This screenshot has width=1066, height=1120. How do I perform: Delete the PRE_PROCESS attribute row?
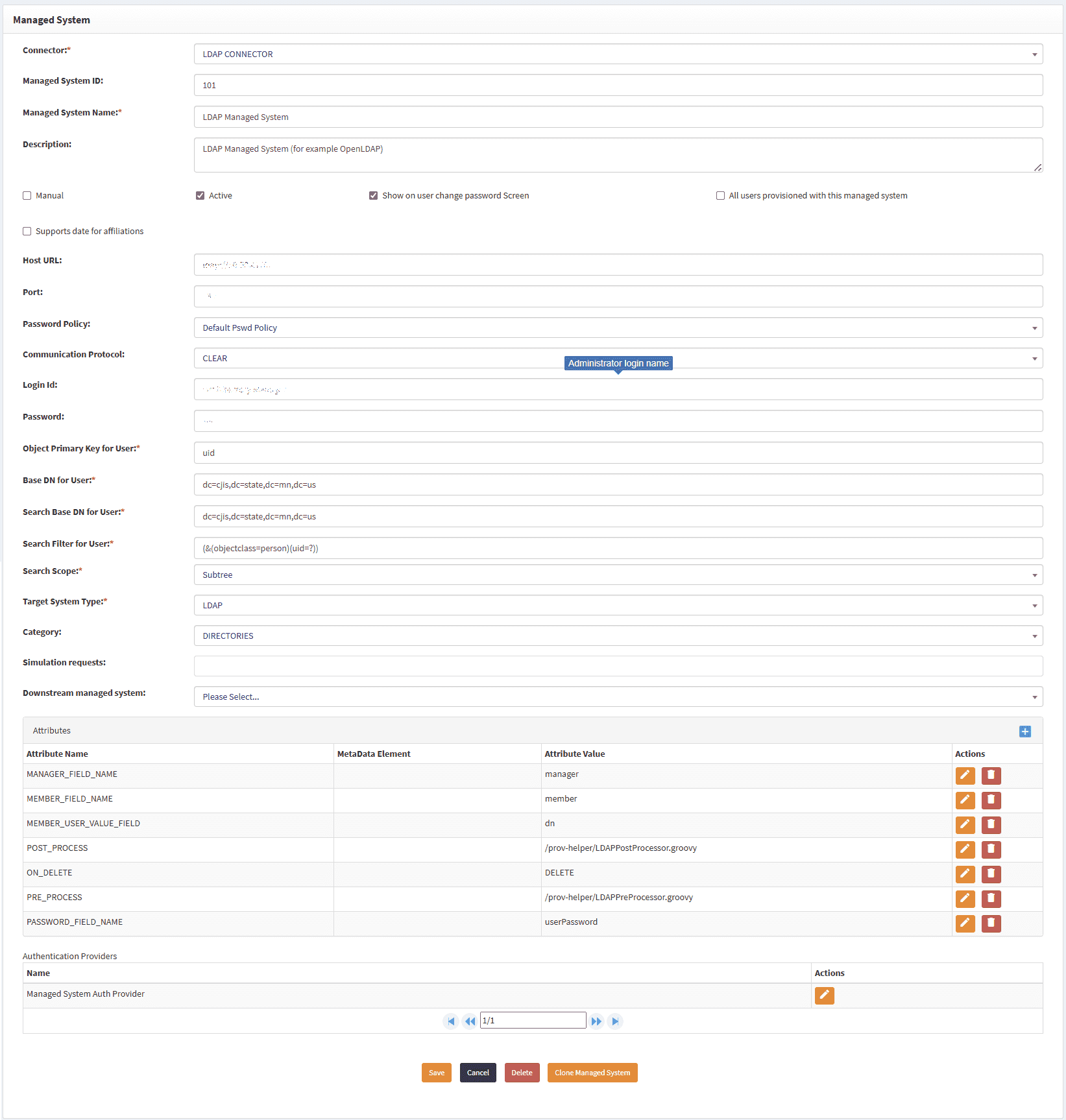pos(991,899)
